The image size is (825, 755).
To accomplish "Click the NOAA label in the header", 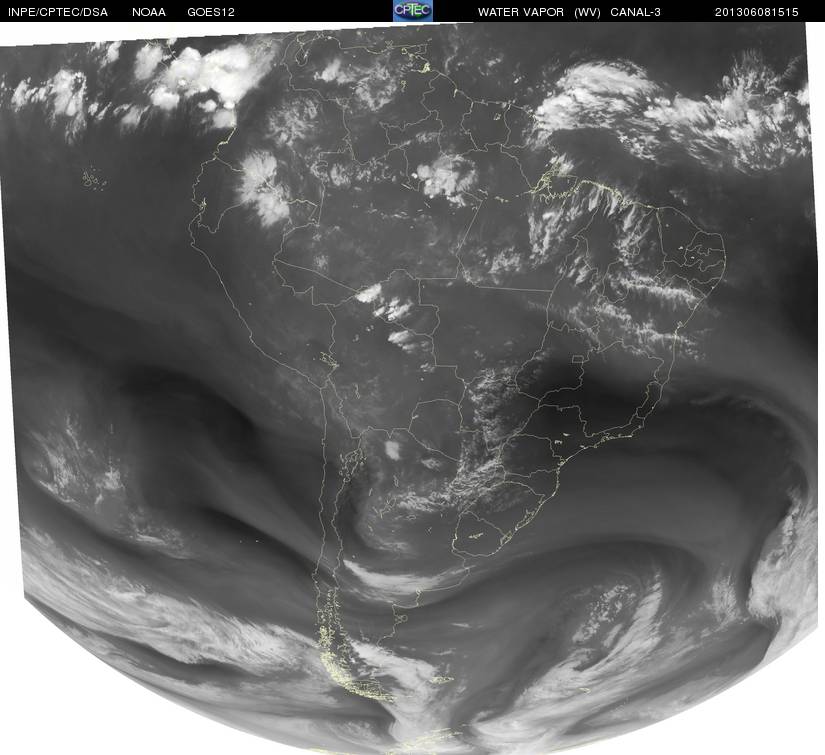I will pos(149,12).
